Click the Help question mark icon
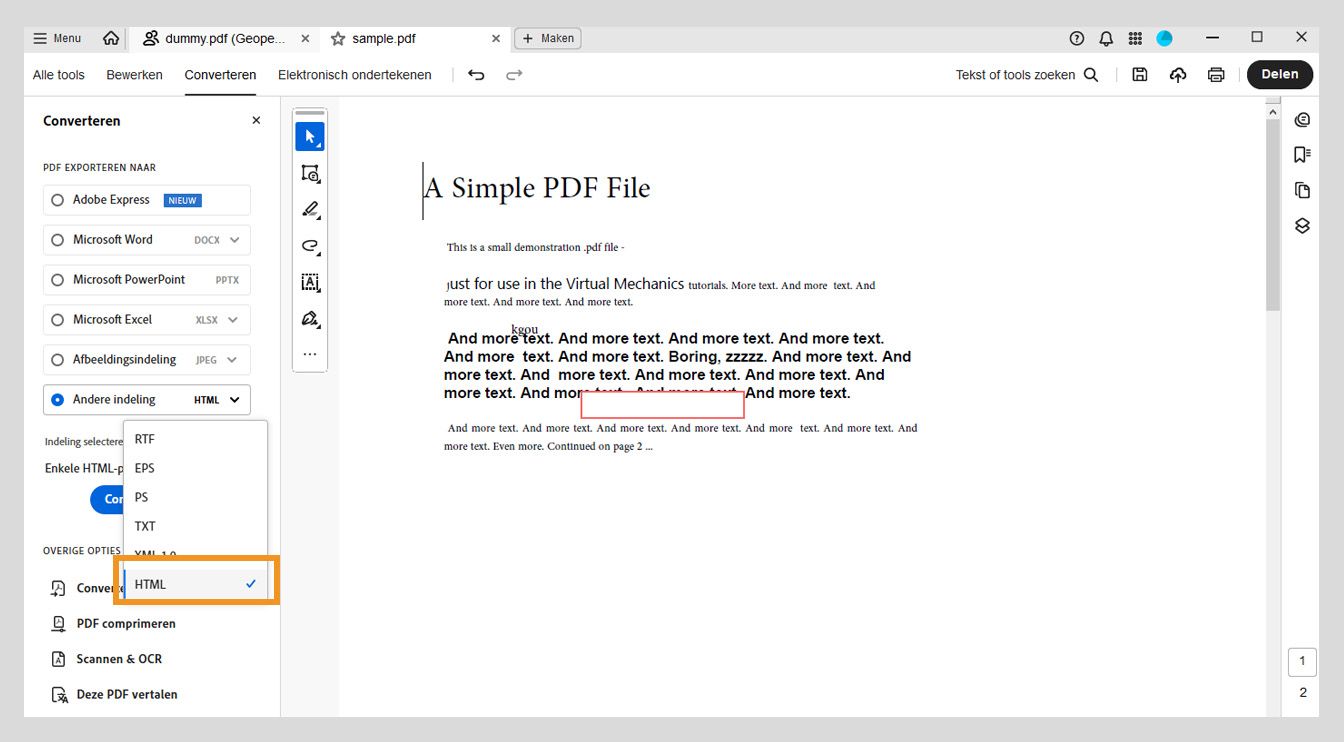1344x742 pixels. coord(1077,38)
